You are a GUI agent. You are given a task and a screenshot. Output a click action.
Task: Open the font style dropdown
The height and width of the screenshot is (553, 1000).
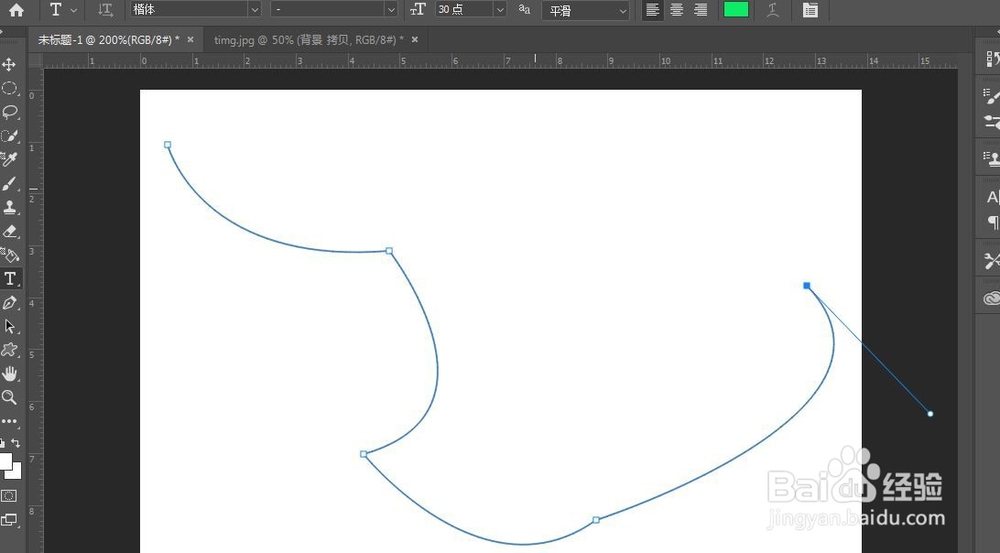coord(334,10)
